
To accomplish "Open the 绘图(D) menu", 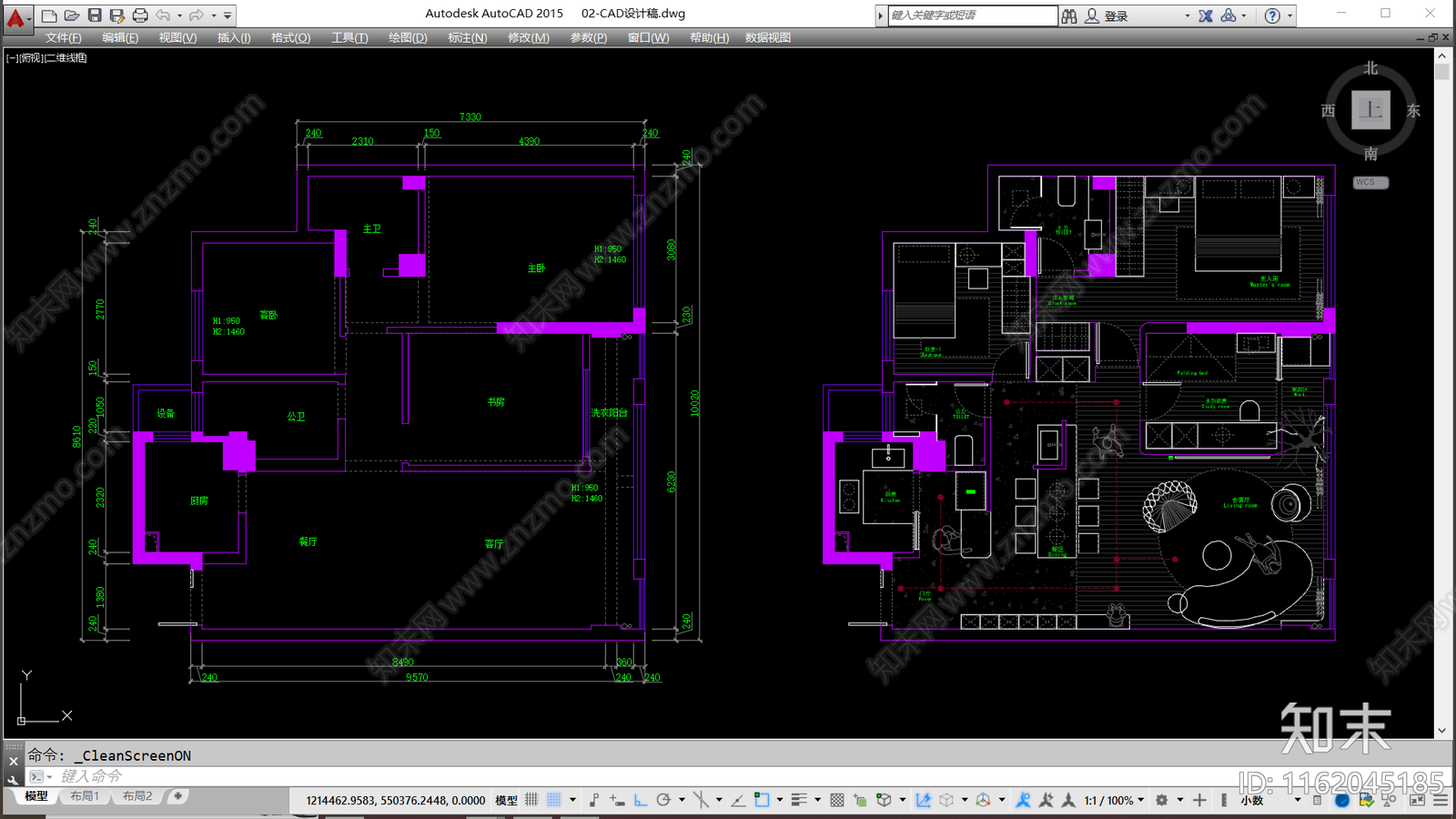I will (x=408, y=37).
